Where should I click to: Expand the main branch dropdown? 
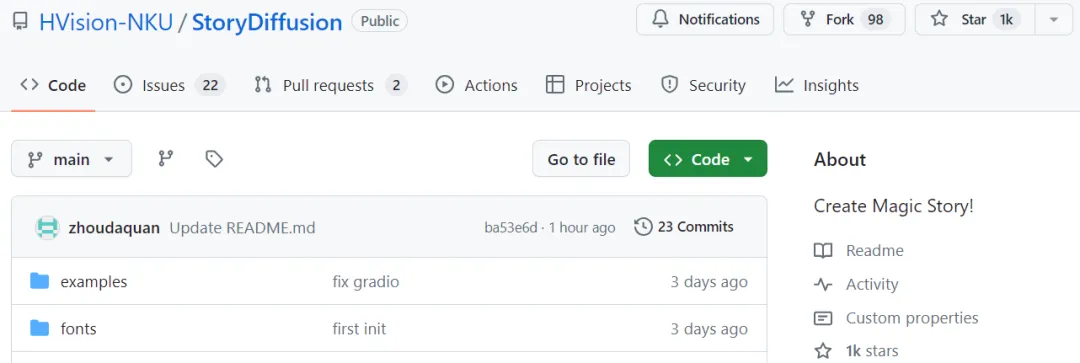[x=72, y=159]
